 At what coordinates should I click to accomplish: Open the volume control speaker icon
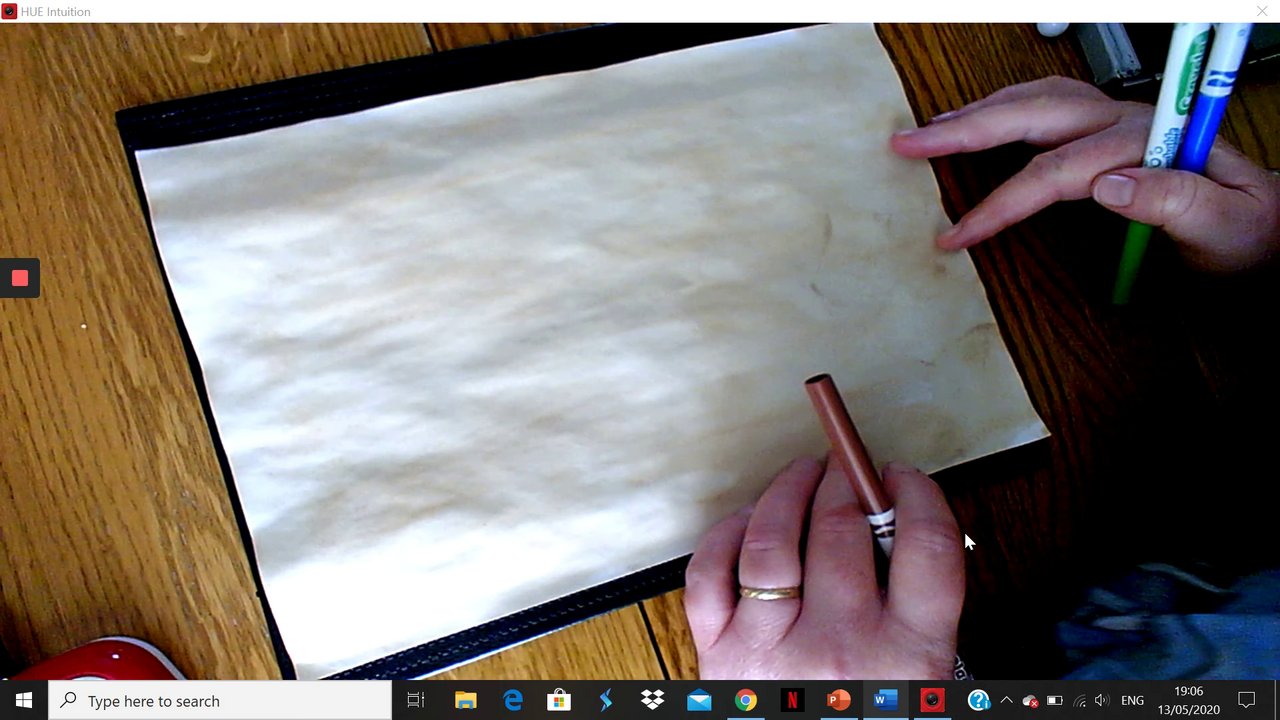coord(1102,701)
